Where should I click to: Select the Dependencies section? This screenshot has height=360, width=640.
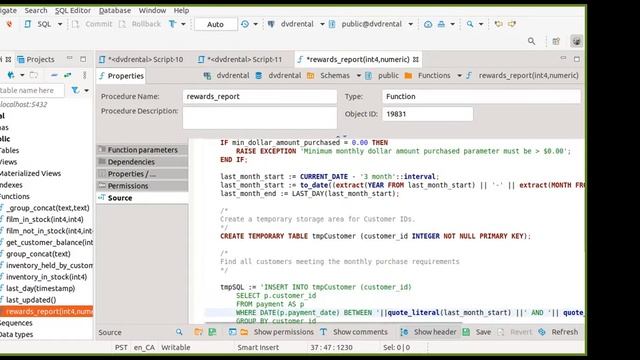[142, 162]
